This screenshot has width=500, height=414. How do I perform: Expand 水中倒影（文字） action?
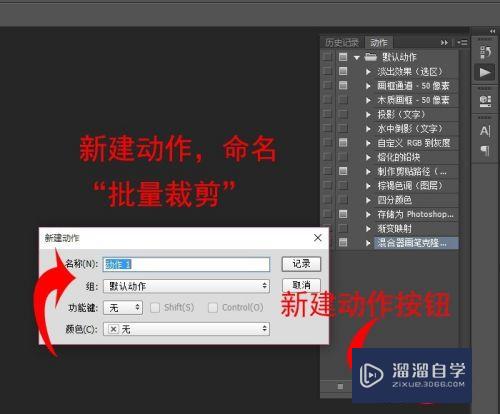pos(368,129)
